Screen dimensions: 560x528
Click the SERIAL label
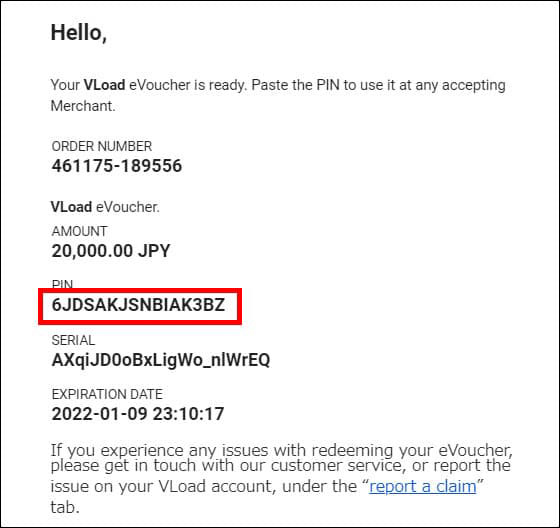click(73, 340)
